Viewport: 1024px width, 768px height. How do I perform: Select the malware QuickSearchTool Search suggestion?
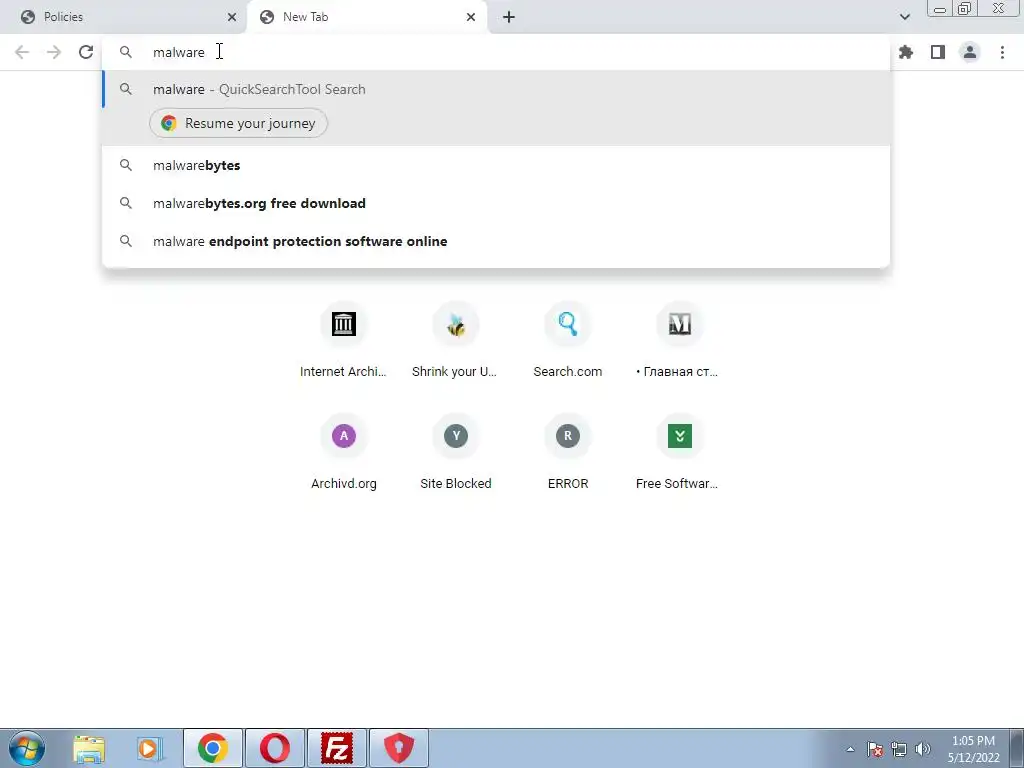click(x=496, y=89)
